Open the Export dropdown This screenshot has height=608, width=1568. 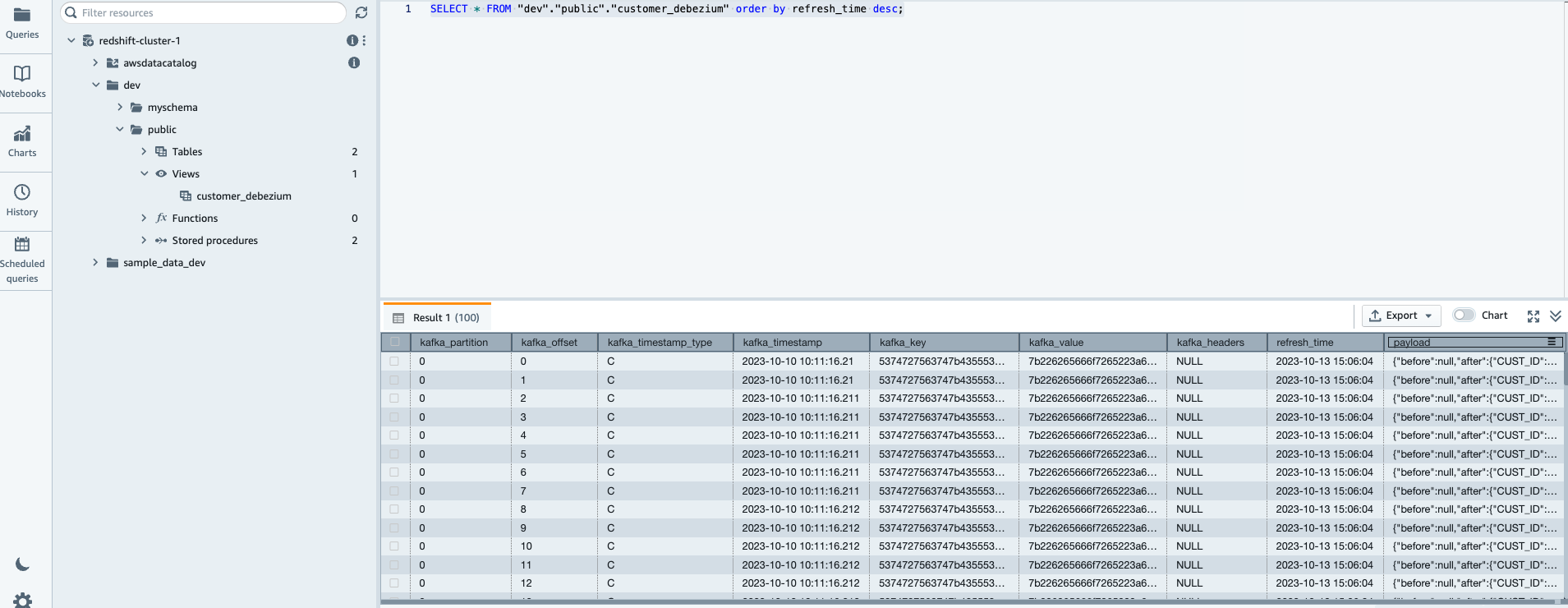[x=1401, y=316]
